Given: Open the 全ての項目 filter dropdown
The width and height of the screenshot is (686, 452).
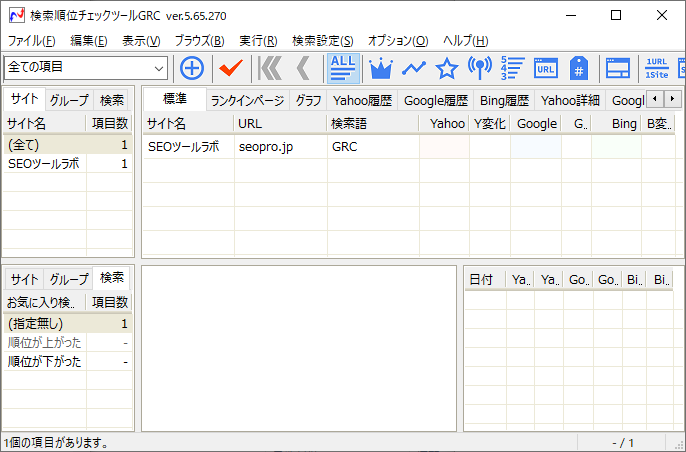Looking at the screenshot, I should click(x=86, y=68).
